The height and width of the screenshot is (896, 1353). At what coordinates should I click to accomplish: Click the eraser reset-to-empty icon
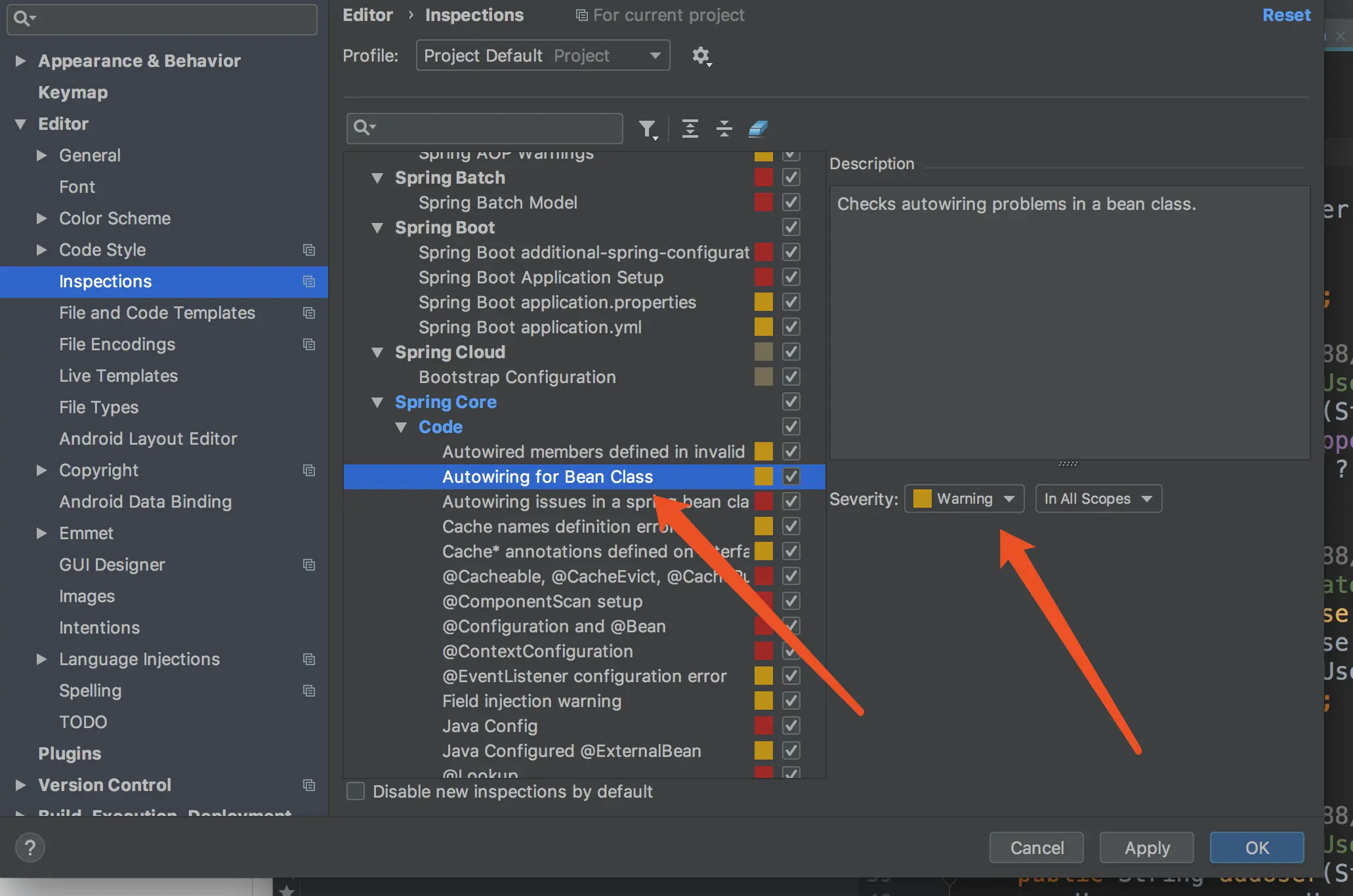pos(758,129)
